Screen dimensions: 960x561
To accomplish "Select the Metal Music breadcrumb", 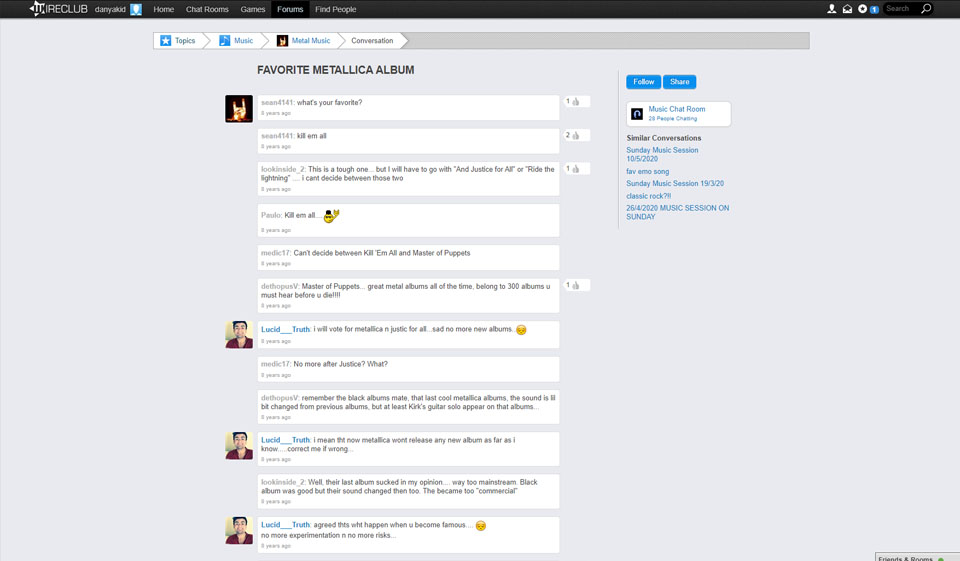I will (x=310, y=41).
